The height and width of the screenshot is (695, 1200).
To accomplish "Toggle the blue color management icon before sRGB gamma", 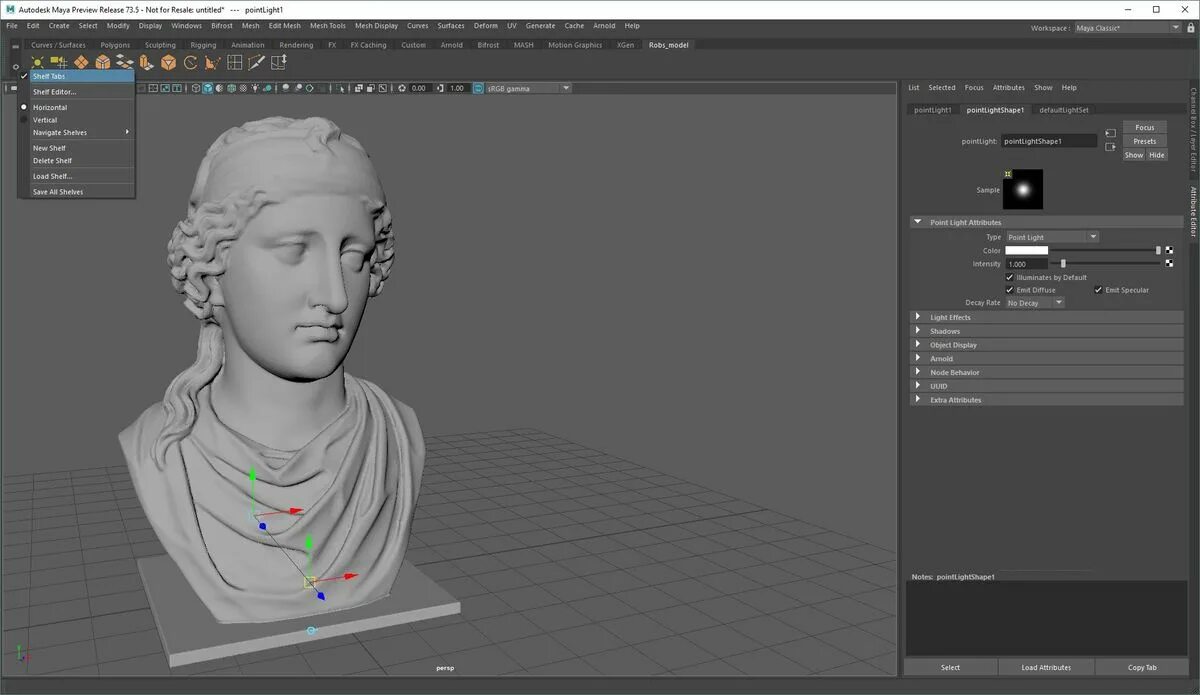I will tap(478, 88).
